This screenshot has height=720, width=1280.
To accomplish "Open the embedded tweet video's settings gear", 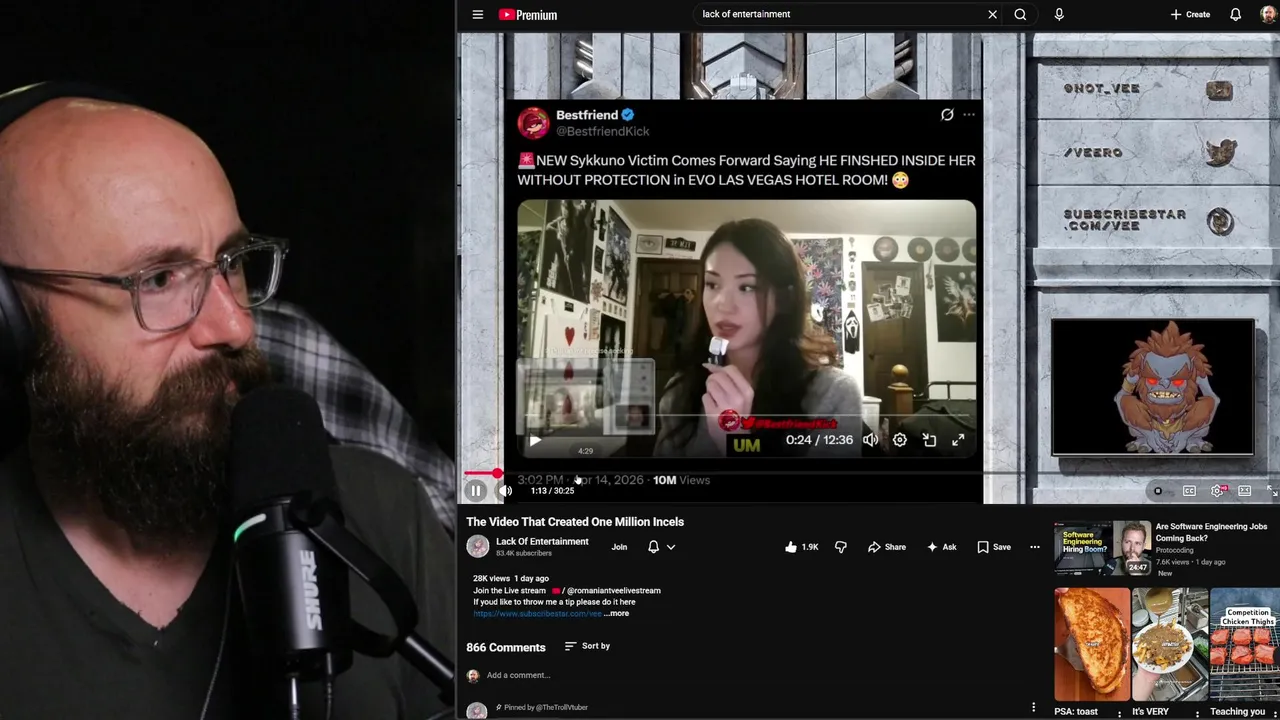I will click(x=900, y=440).
